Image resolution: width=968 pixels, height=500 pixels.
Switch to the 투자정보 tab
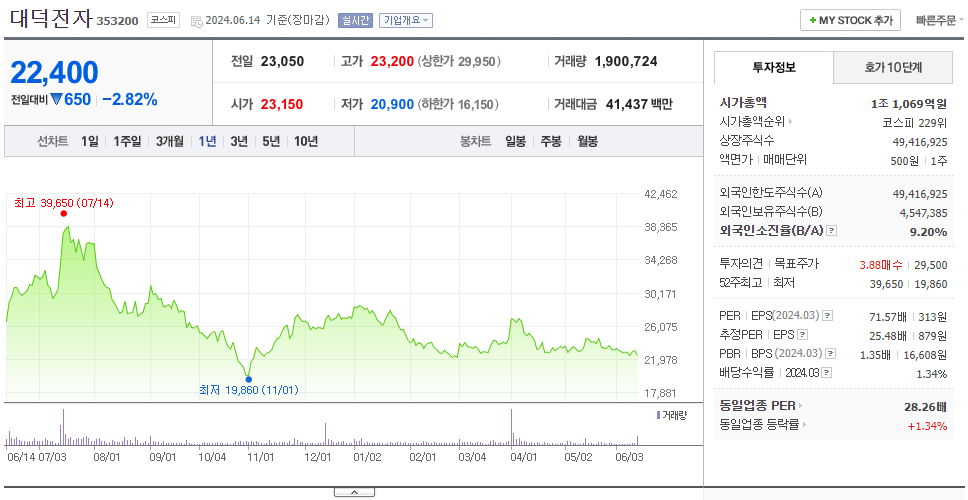pos(774,67)
